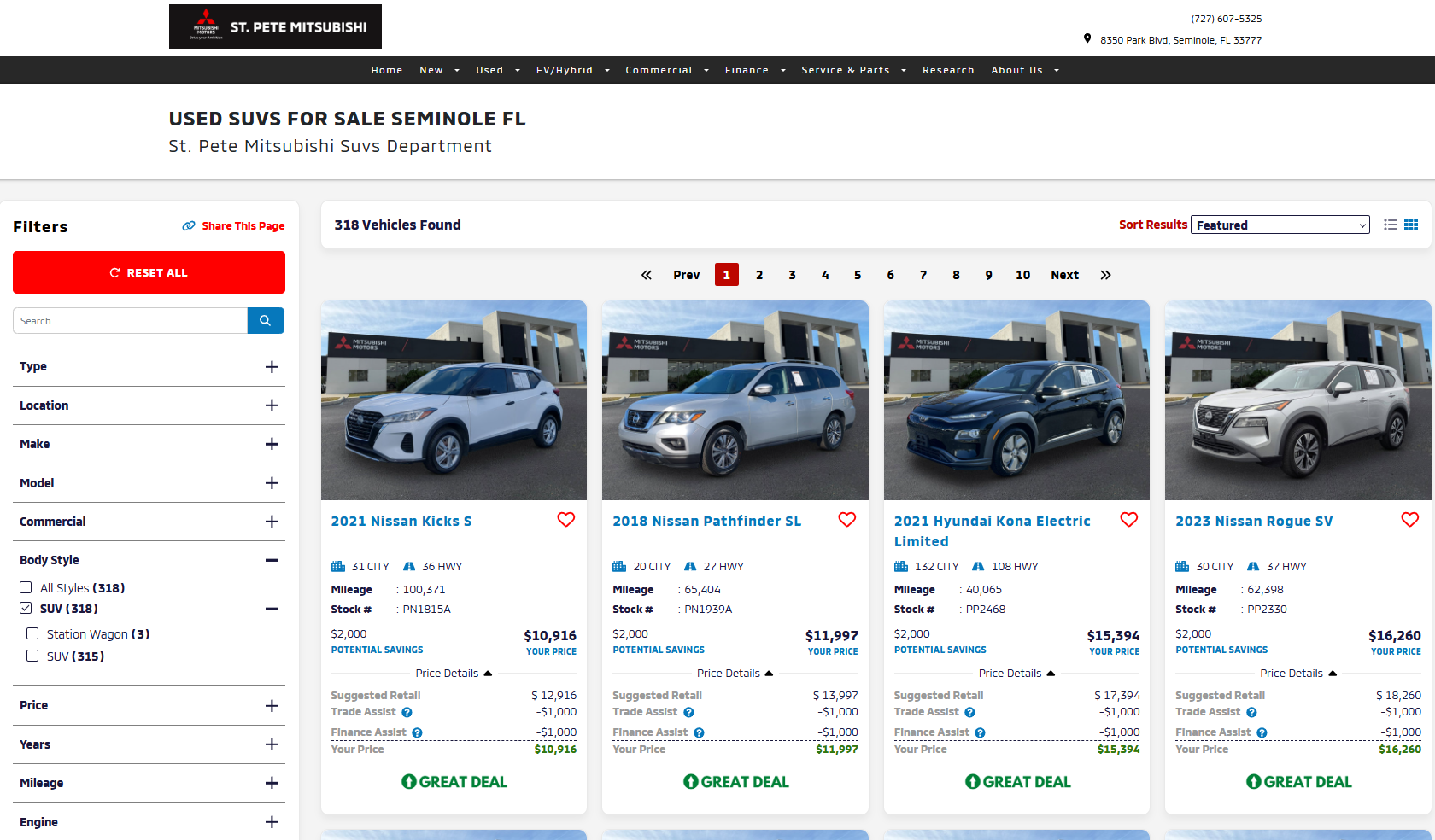
Task: Go to Research in navigation bar
Action: (x=948, y=70)
